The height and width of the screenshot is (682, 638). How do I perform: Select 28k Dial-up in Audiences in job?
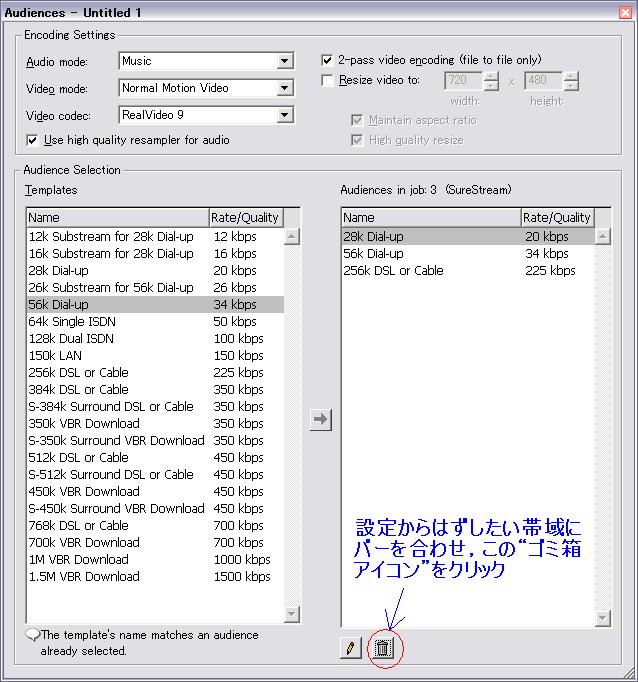point(468,237)
